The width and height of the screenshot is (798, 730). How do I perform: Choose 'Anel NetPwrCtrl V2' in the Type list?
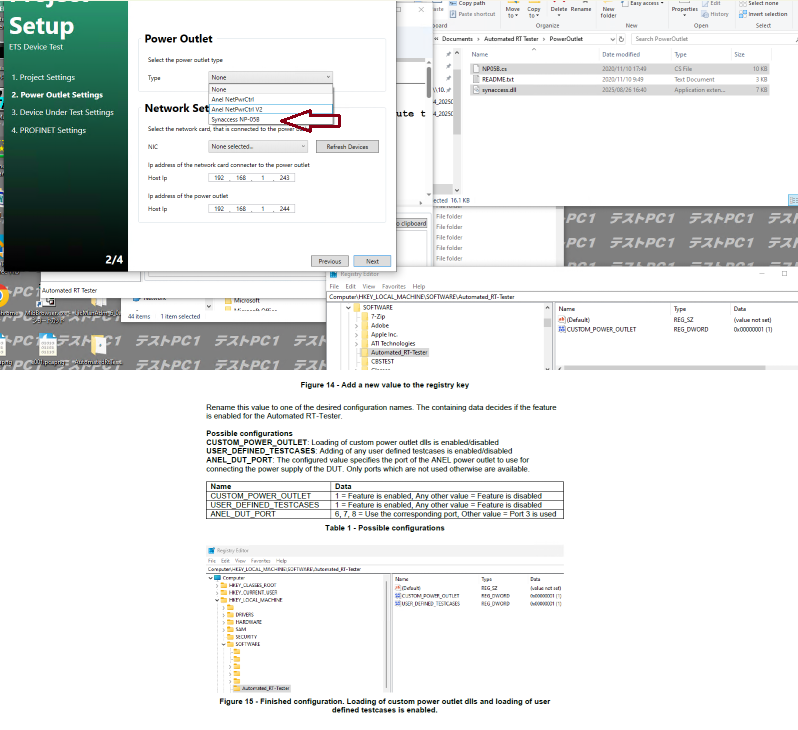click(271, 109)
